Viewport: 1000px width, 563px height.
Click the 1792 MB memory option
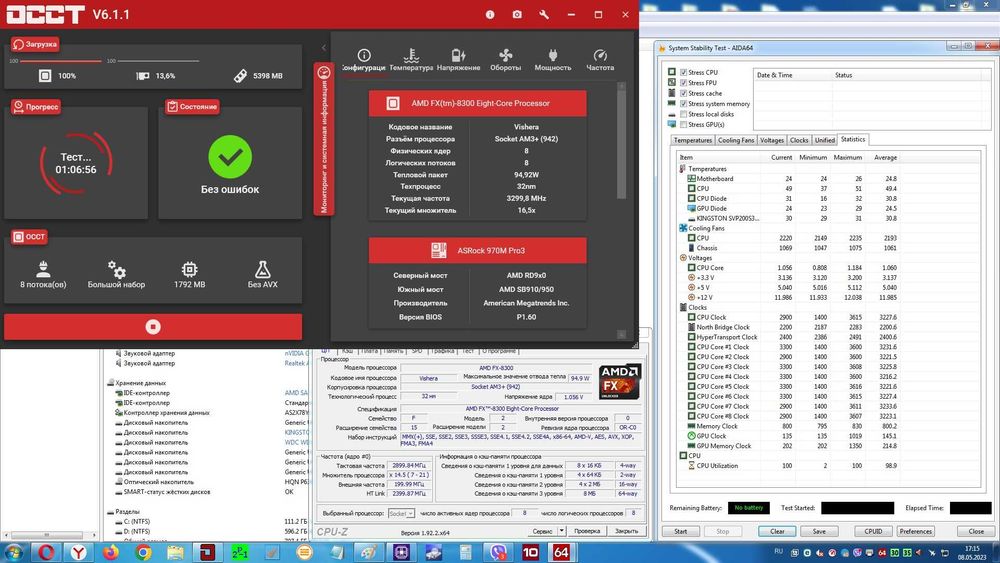[x=189, y=275]
